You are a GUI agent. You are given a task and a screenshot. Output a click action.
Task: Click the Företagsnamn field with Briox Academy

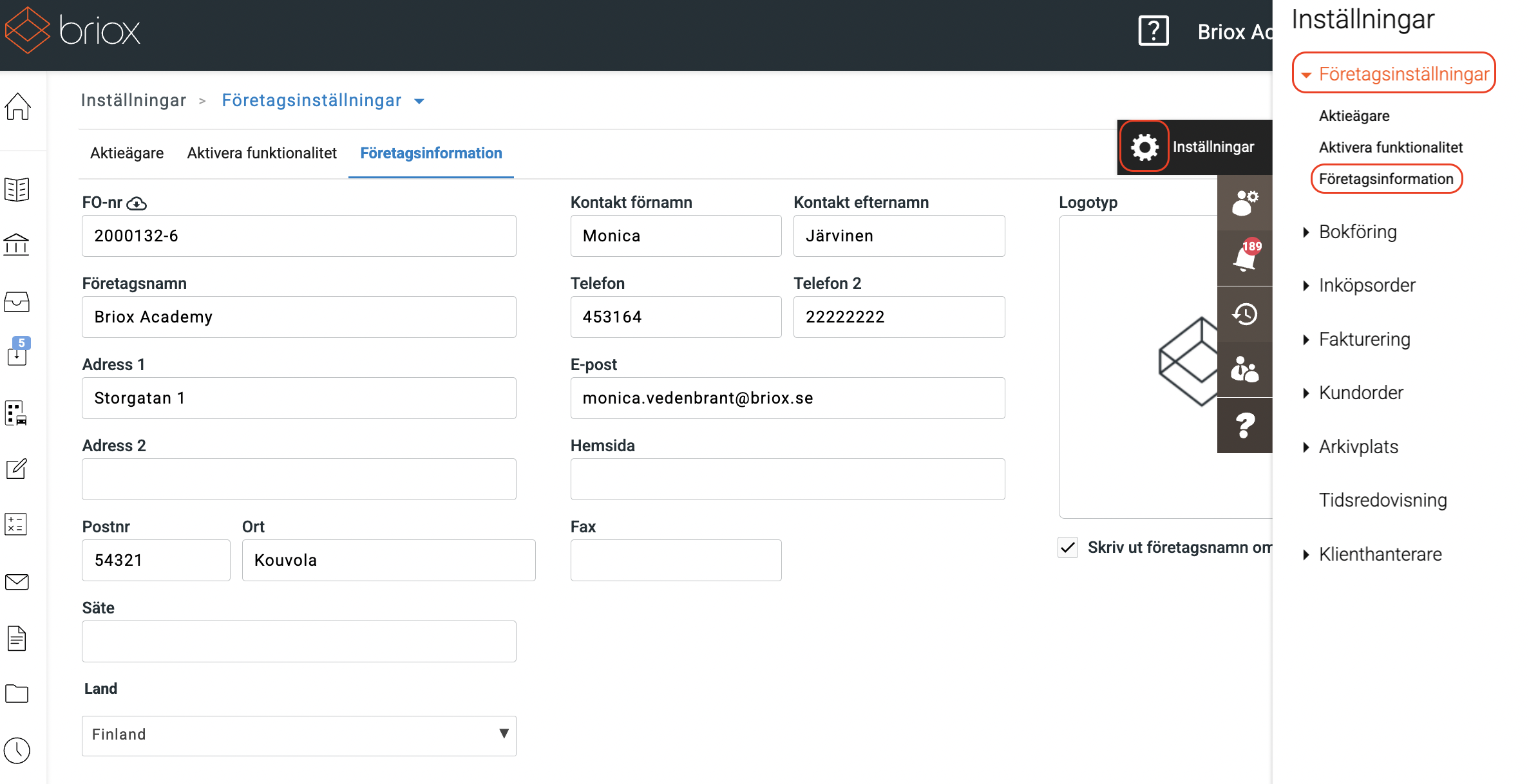(299, 317)
